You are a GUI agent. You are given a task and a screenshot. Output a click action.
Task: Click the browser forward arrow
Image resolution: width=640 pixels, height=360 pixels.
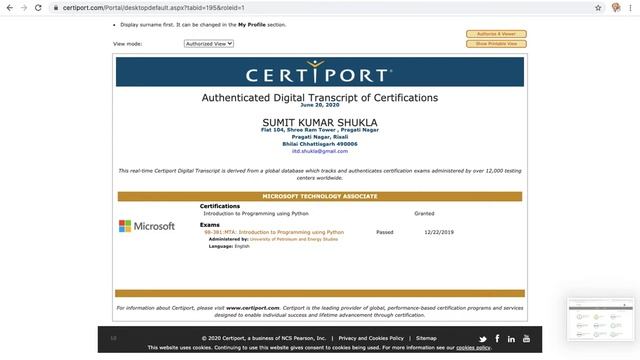tap(24, 8)
